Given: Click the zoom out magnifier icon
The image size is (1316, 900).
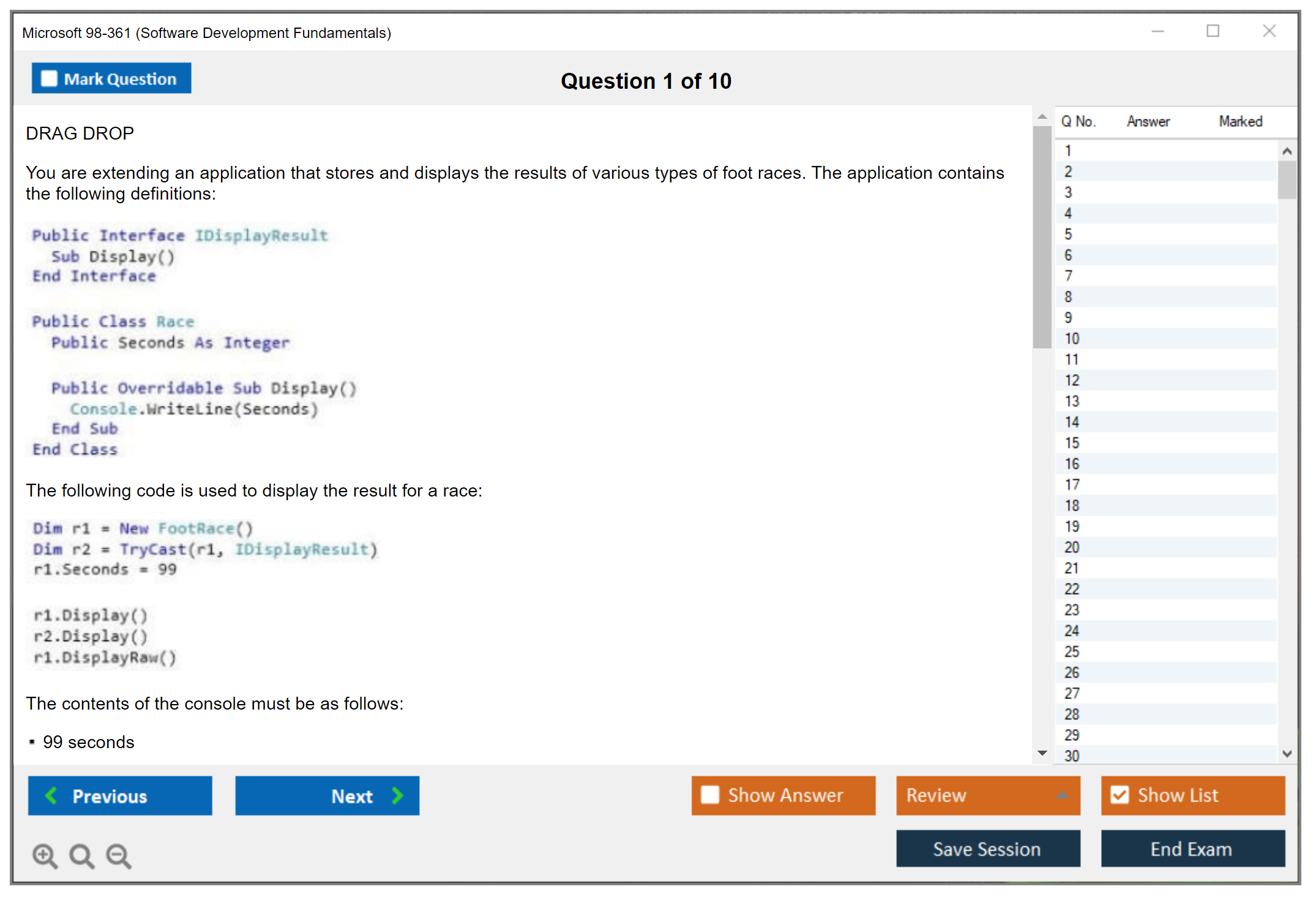Looking at the screenshot, I should tap(119, 855).
